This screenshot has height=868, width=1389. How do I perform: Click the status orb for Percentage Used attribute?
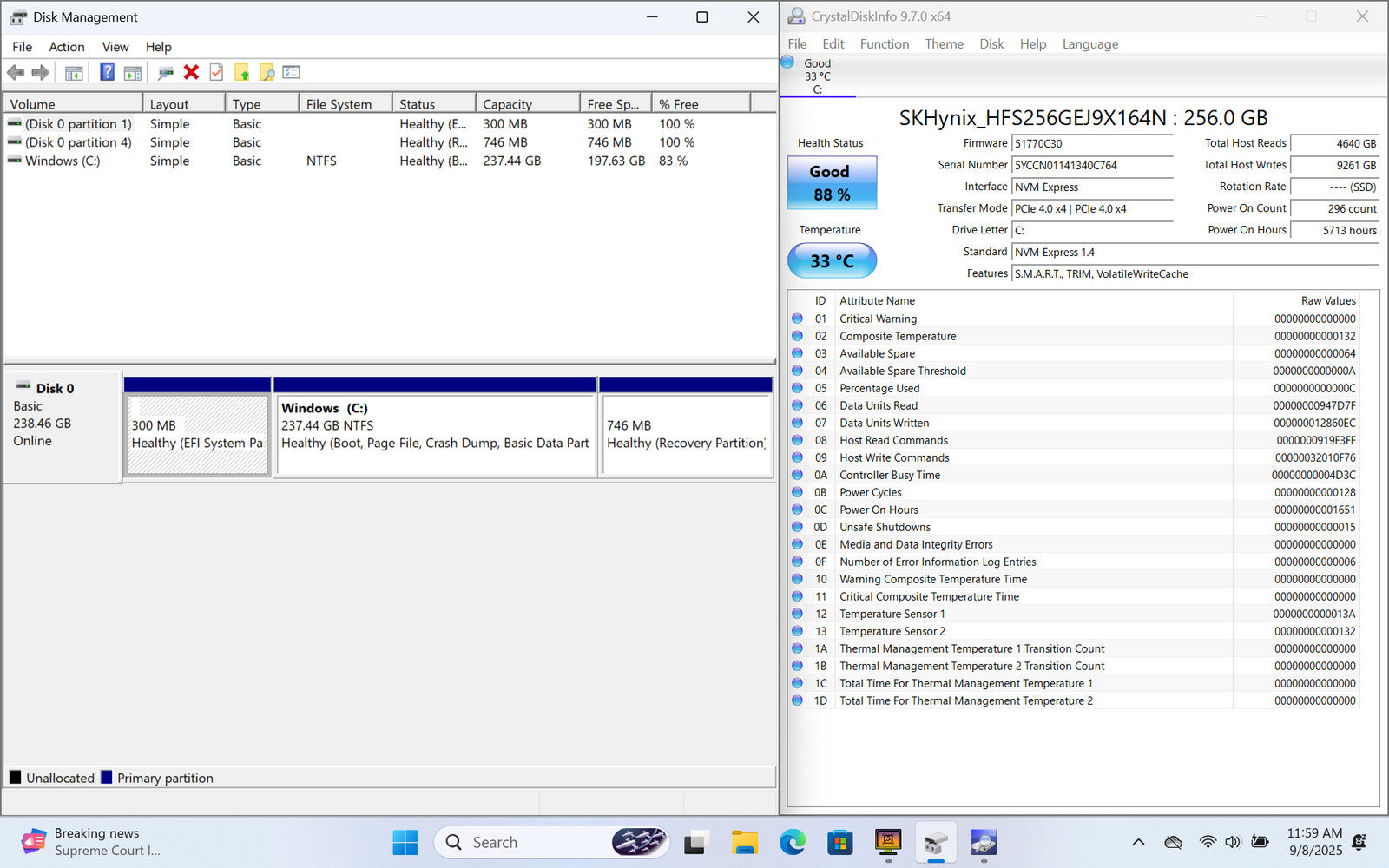(x=797, y=388)
